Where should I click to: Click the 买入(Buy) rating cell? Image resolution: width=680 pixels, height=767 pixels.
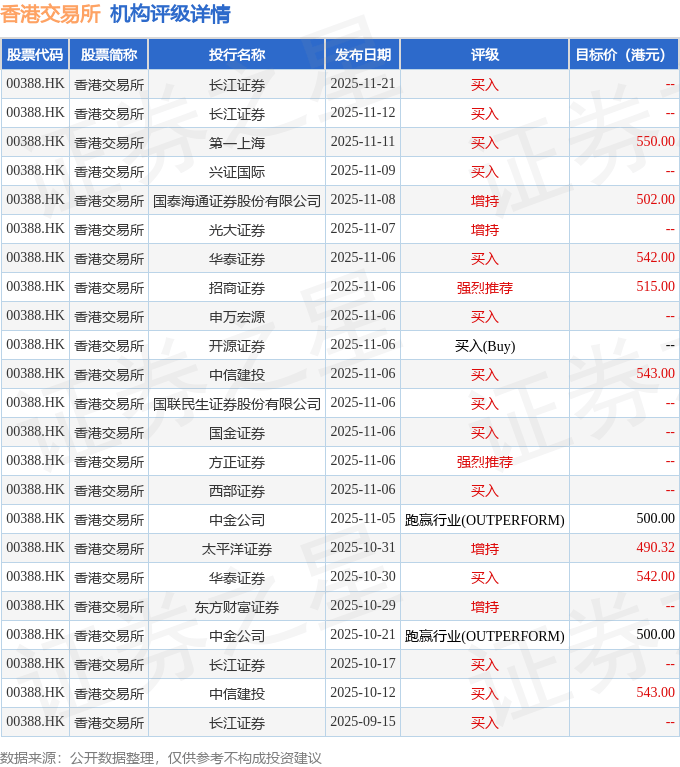click(x=484, y=346)
